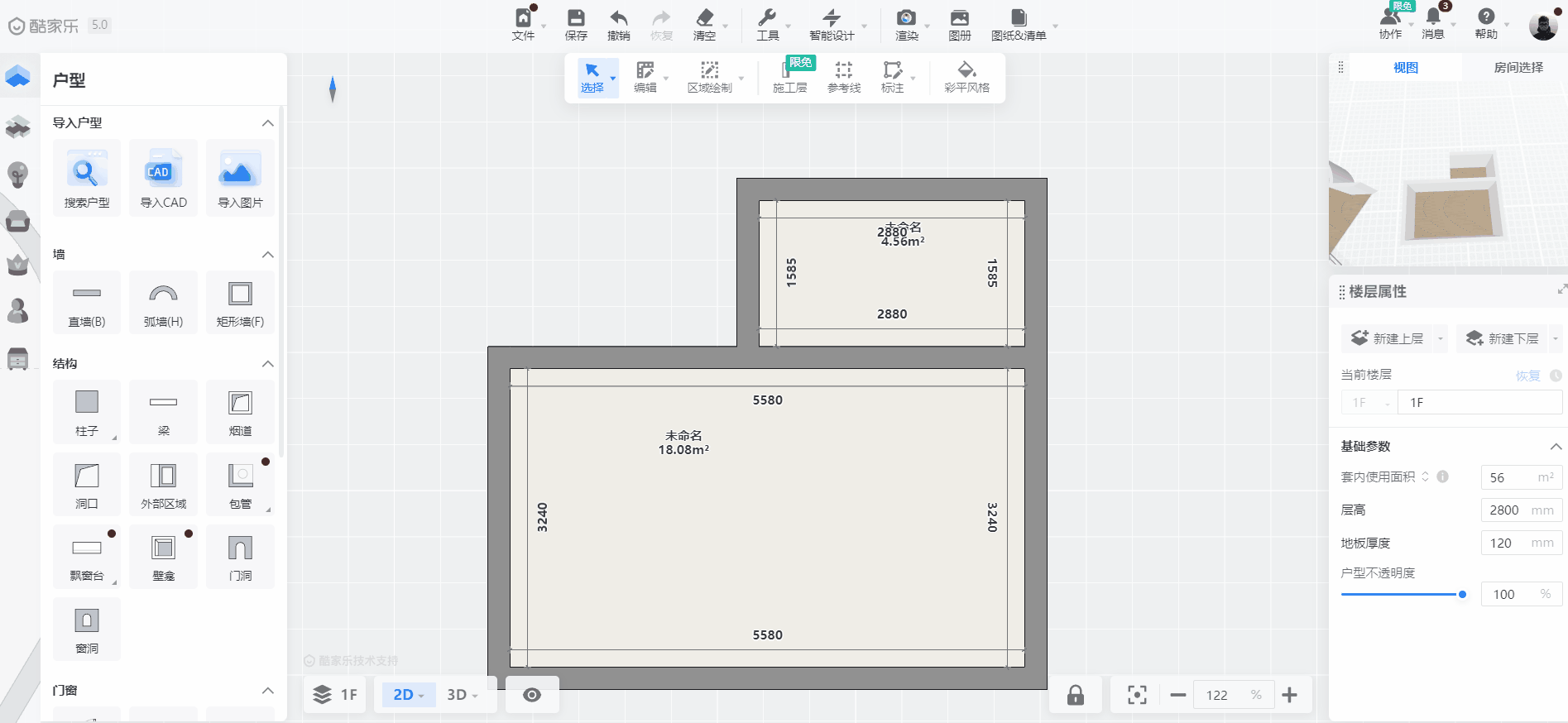1568x723 pixels.
Task: Click the 层高 value input field
Action: pyautogui.click(x=1506, y=510)
